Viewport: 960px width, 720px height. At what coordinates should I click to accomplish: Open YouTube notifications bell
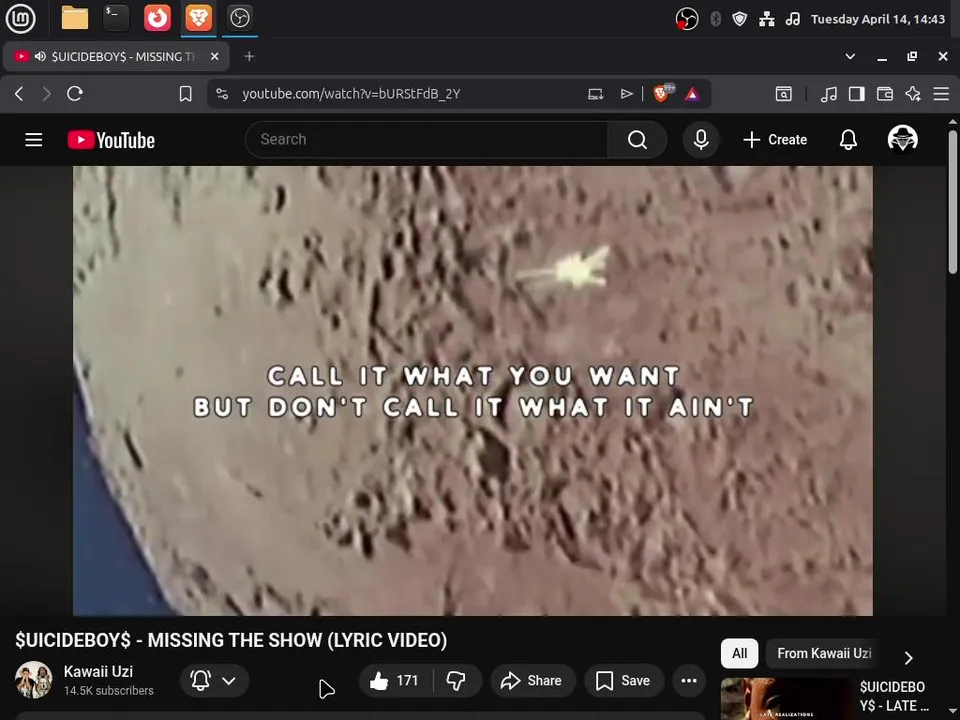[848, 140]
